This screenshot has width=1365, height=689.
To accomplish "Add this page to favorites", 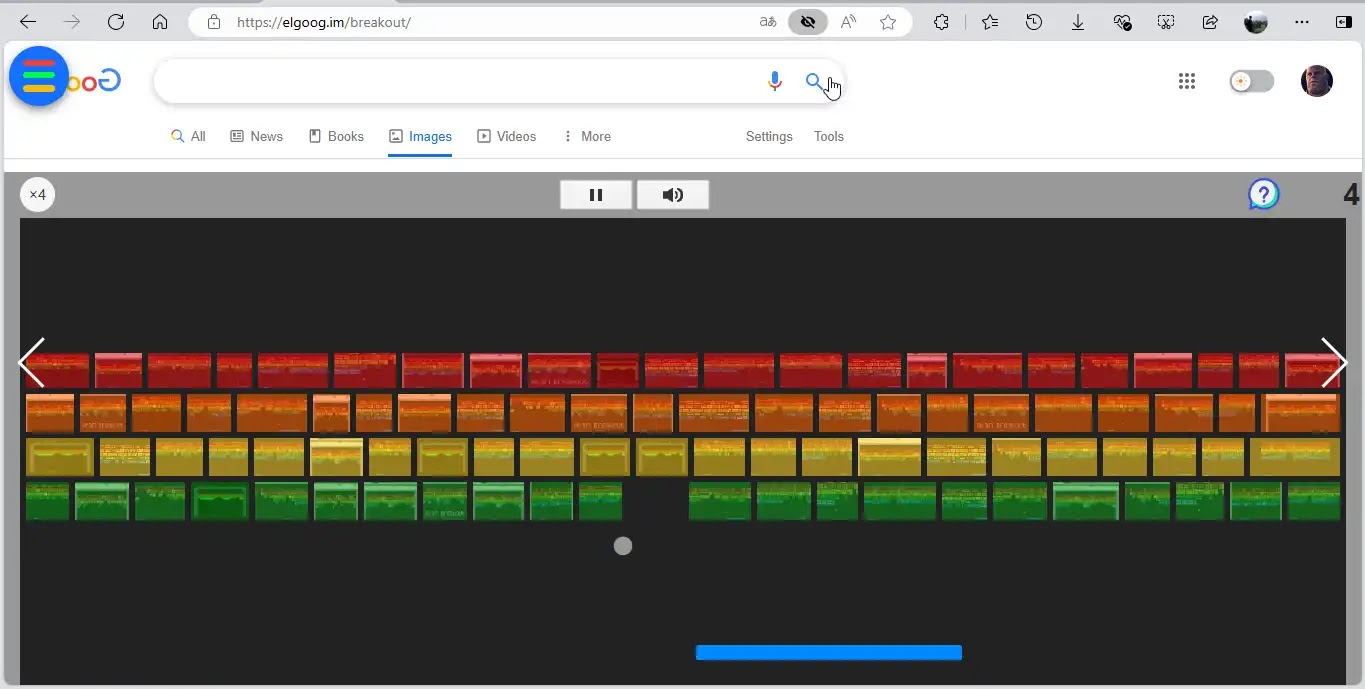I will coord(888,22).
